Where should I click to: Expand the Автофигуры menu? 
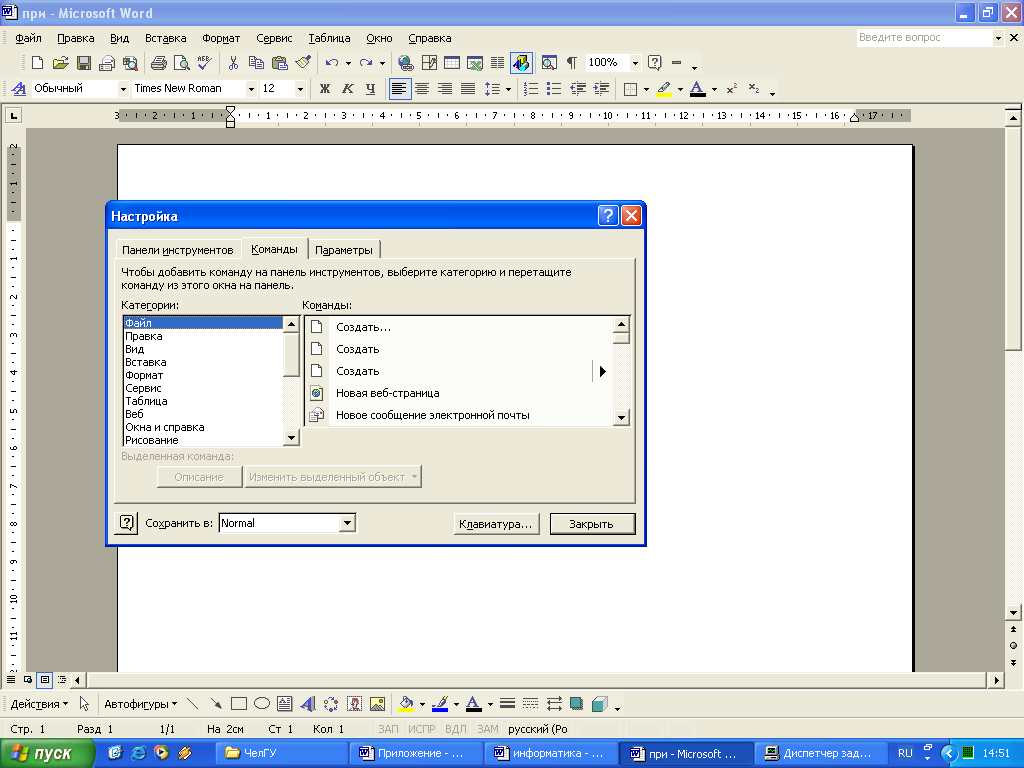[140, 704]
